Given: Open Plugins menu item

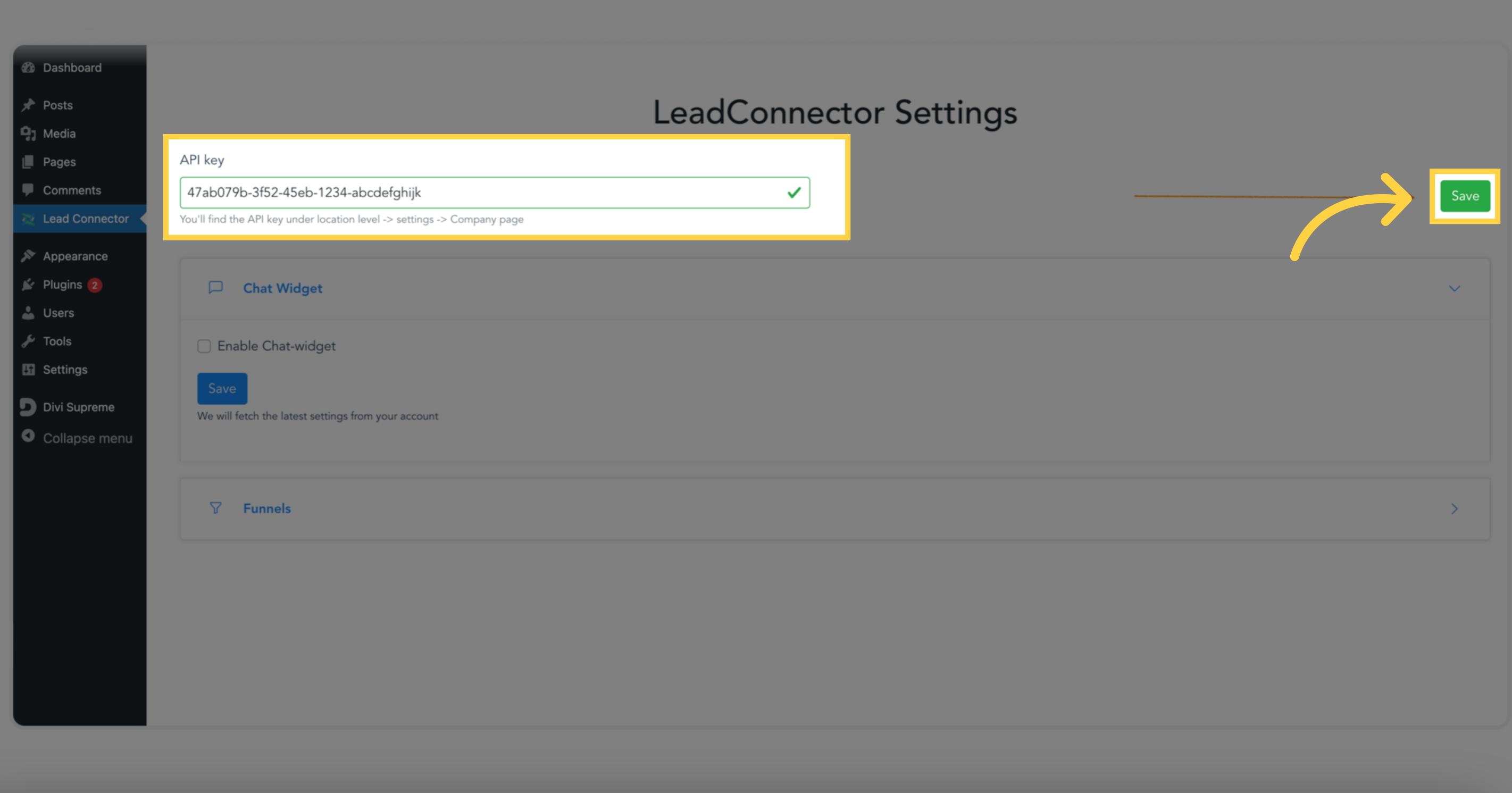Looking at the screenshot, I should tap(80, 284).
